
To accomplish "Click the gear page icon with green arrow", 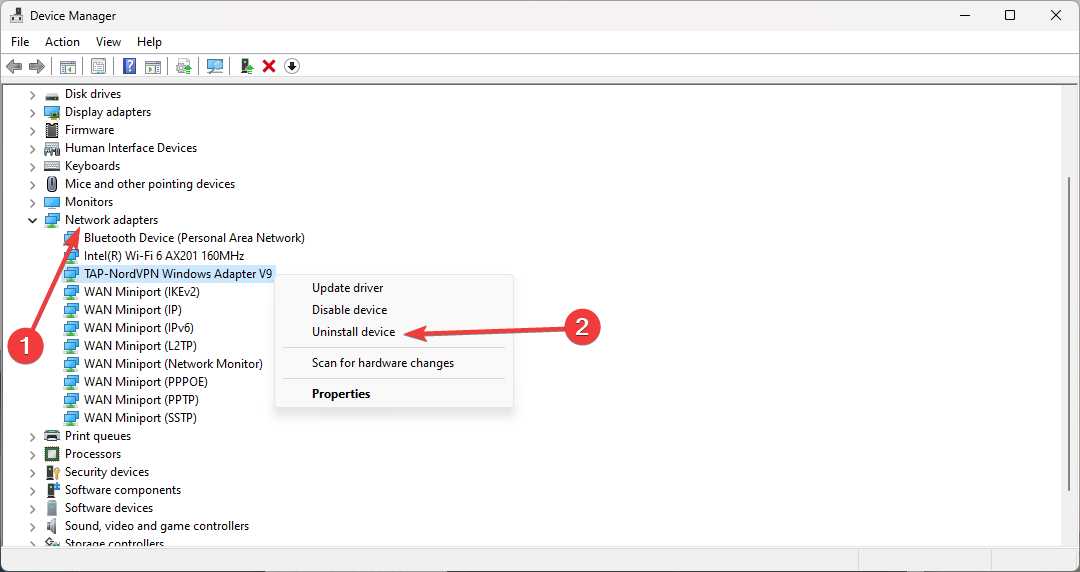I will point(183,66).
